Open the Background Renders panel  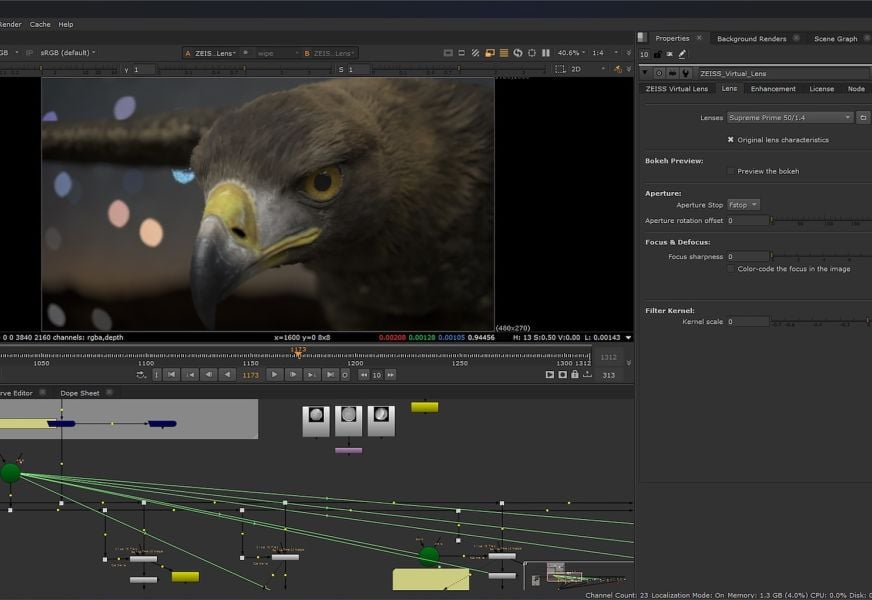pos(751,38)
